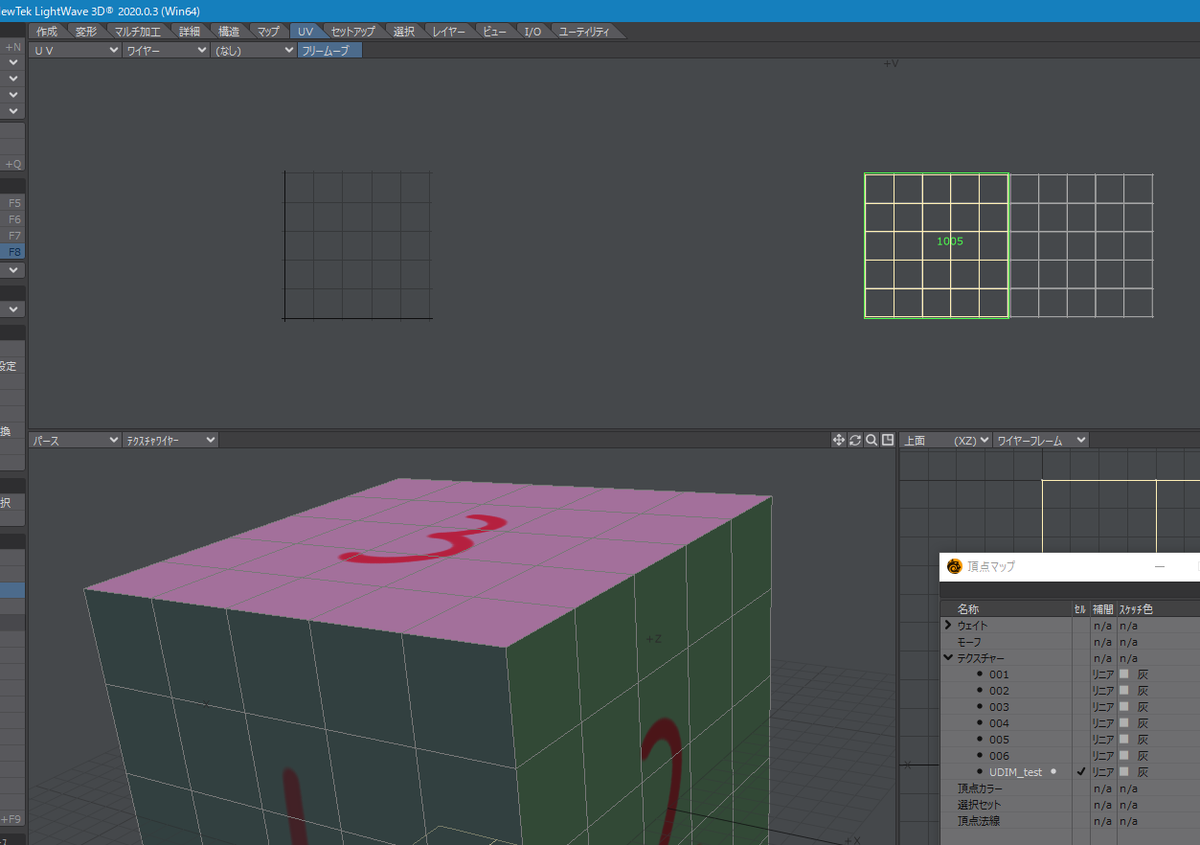This screenshot has height=845, width=1200.
Task: Click the viewport pan (move) icon
Action: pyautogui.click(x=839, y=440)
